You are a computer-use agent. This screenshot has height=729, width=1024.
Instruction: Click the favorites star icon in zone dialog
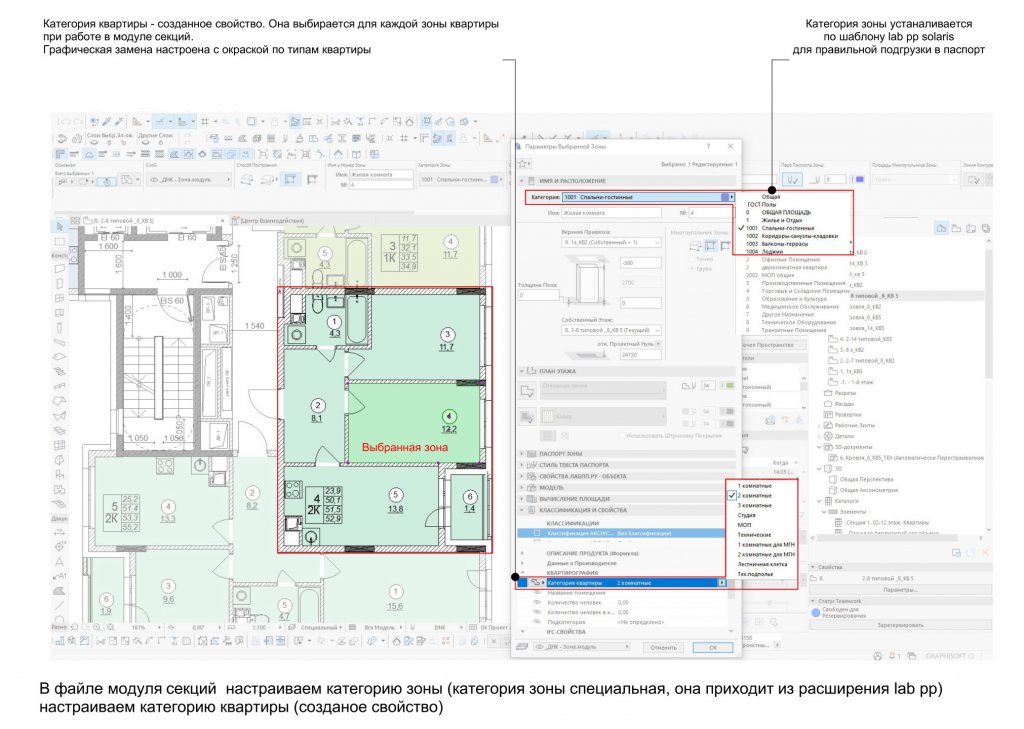coord(525,164)
